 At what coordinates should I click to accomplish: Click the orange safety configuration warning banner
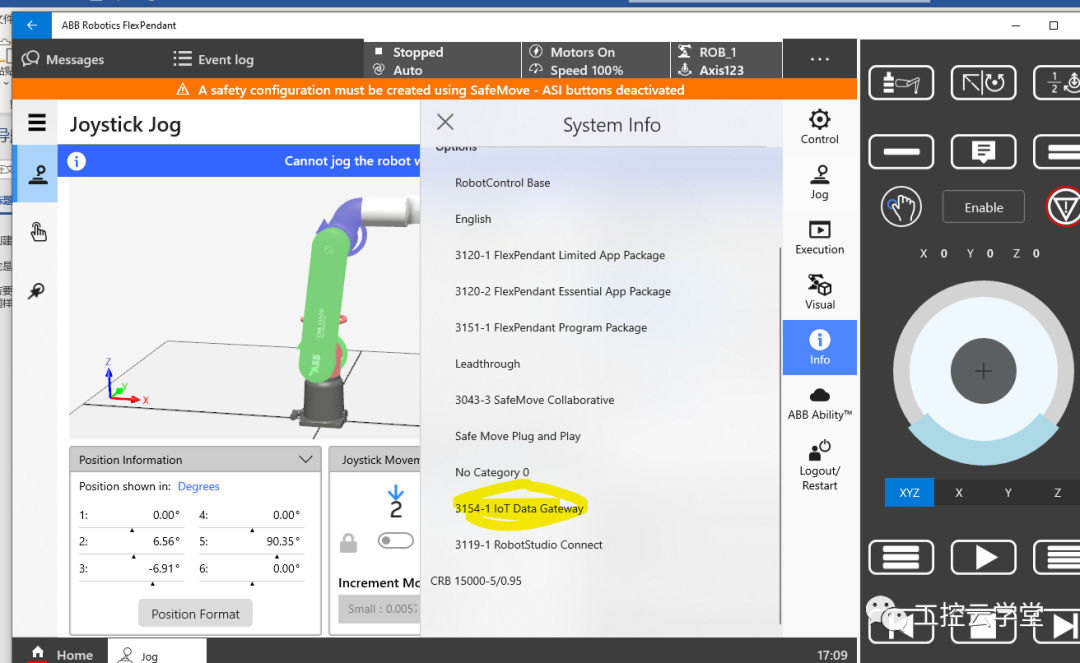tap(435, 90)
